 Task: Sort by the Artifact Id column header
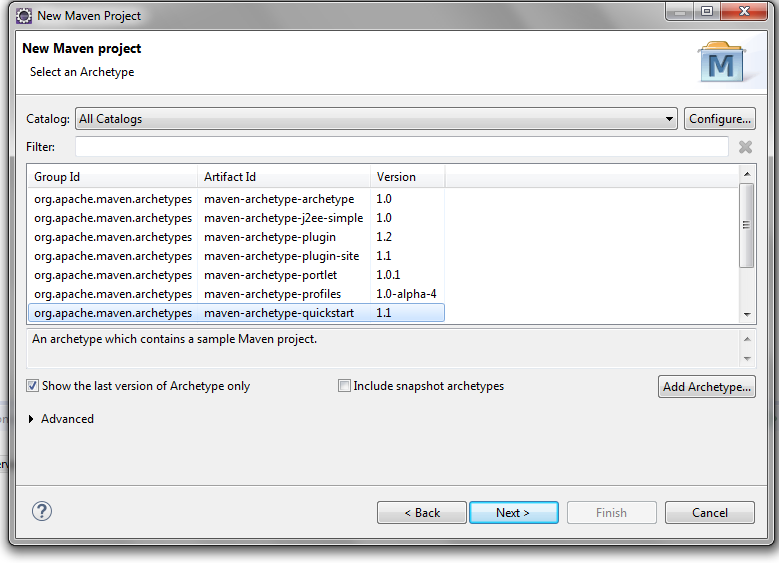coord(284,177)
